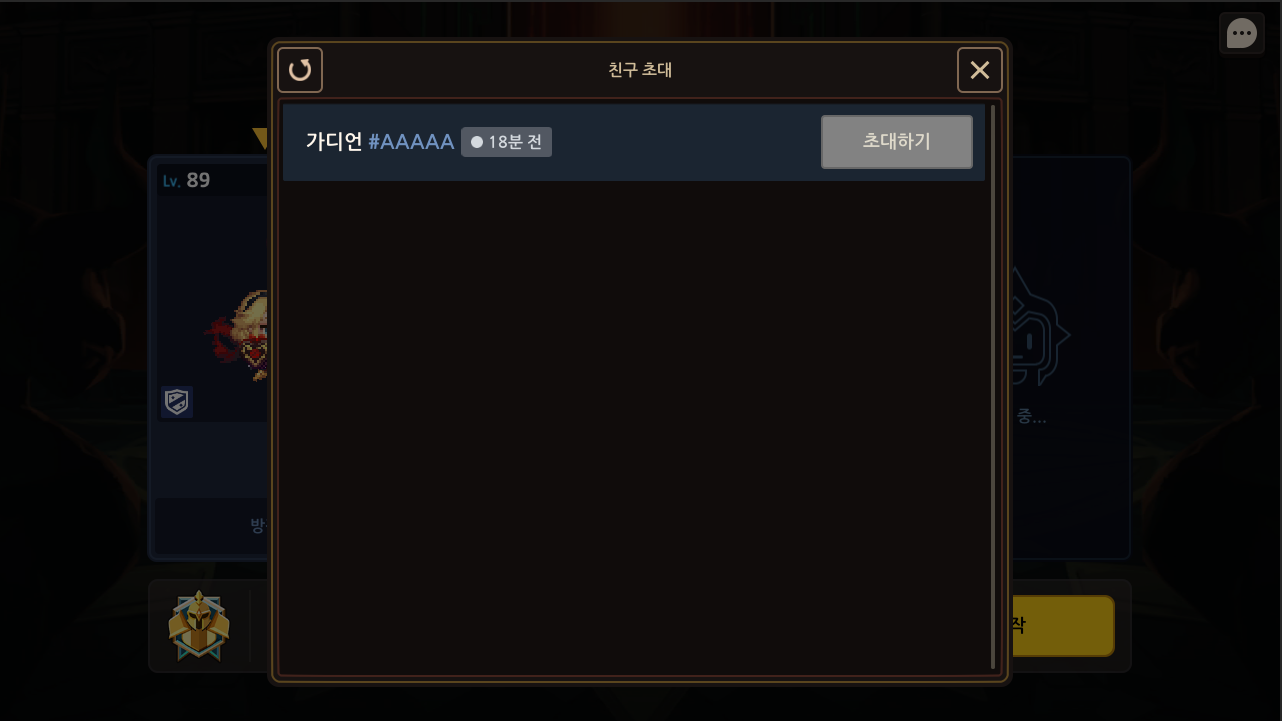Screen dimensions: 1282x721
Task: Click the Lv. 89 level label
Action: (x=187, y=181)
